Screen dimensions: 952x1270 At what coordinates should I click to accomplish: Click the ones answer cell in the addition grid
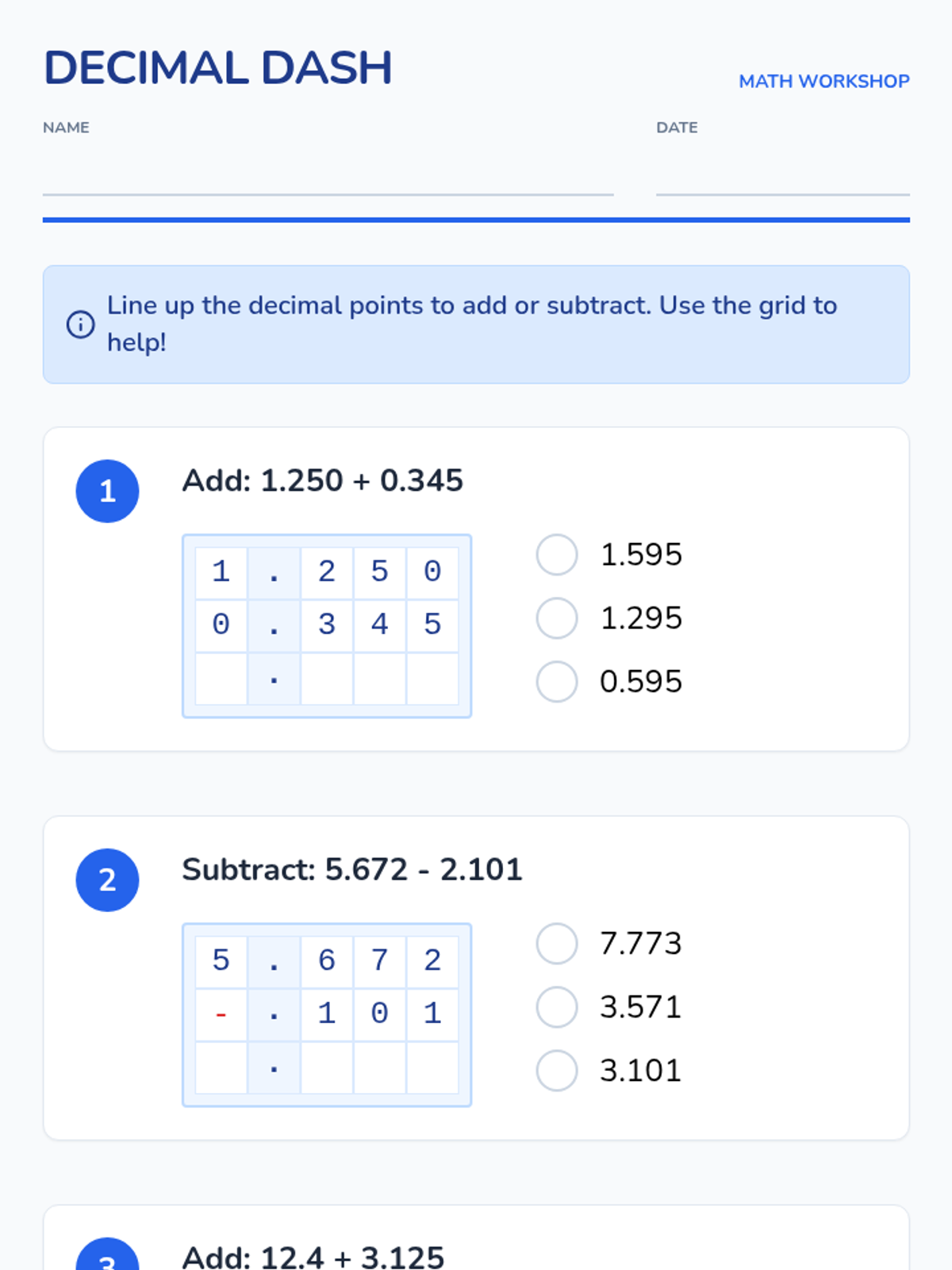pyautogui.click(x=221, y=679)
